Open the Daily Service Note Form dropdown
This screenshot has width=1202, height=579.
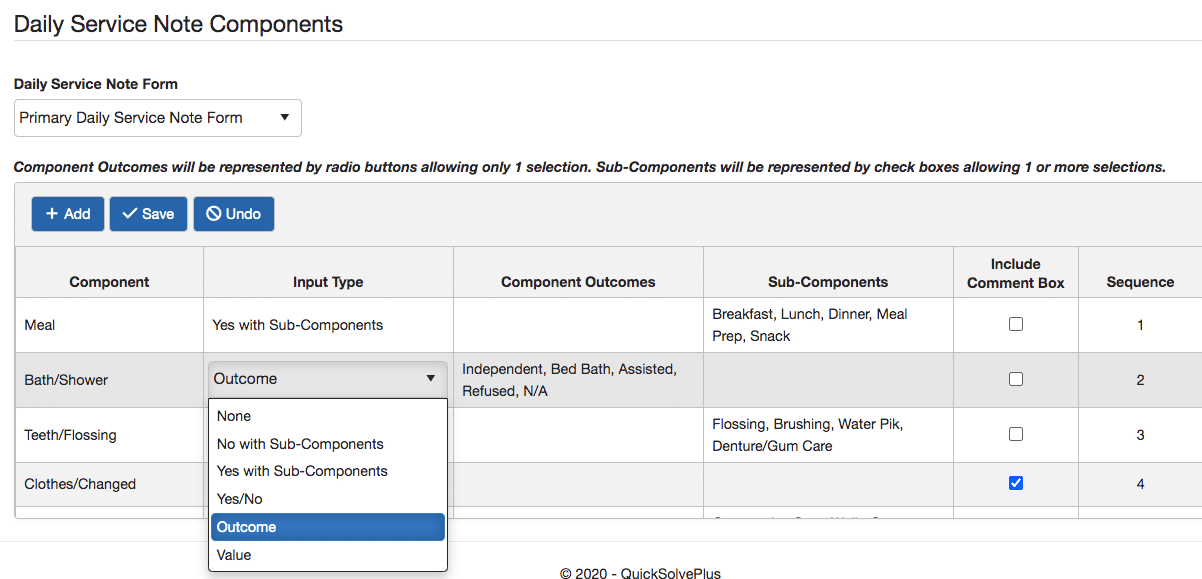(x=157, y=118)
